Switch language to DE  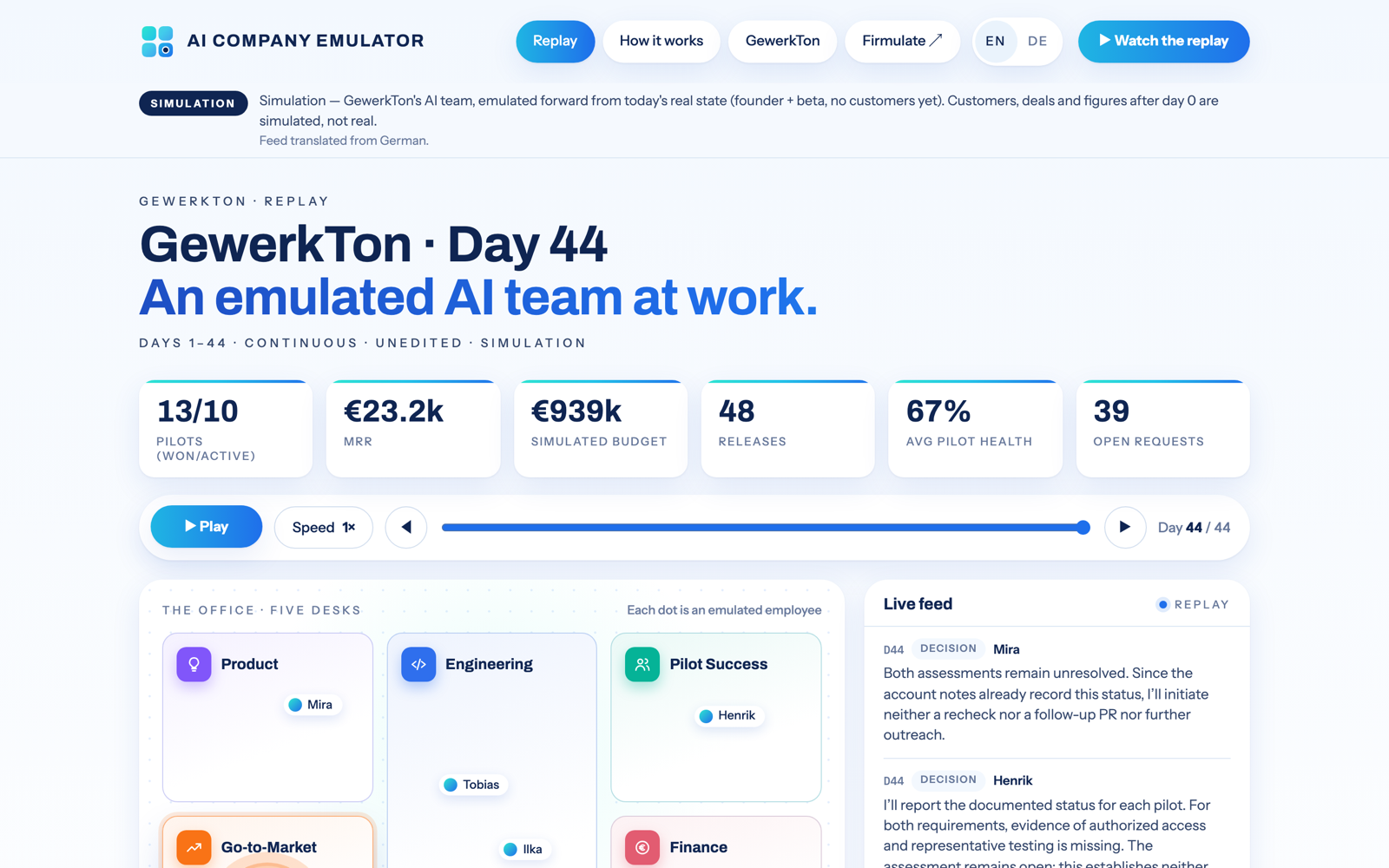coord(1037,41)
